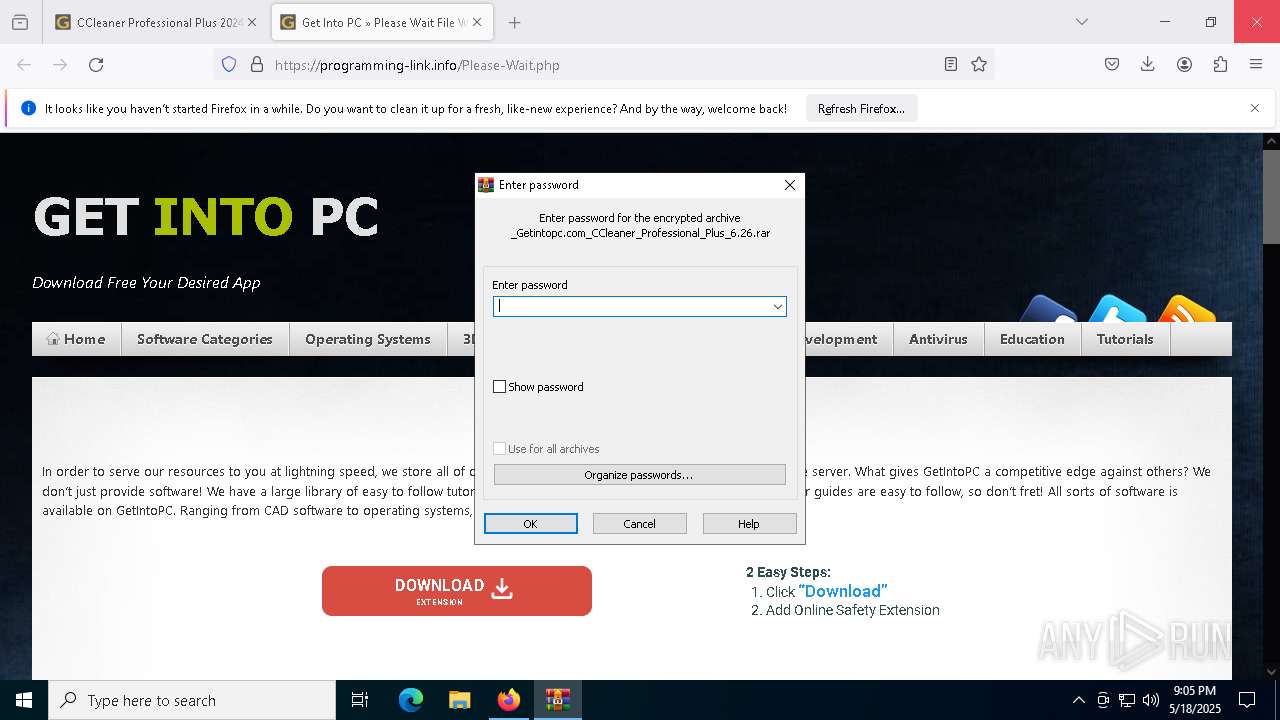Click the network tray icon
The width and height of the screenshot is (1280, 720).
click(x=1127, y=700)
